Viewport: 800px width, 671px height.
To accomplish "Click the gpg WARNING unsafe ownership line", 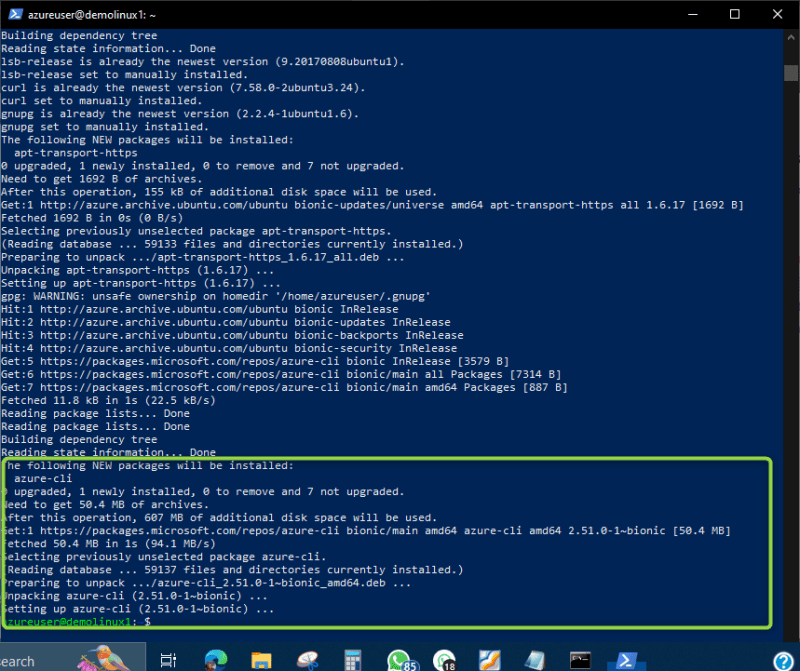I will pyautogui.click(x=215, y=296).
